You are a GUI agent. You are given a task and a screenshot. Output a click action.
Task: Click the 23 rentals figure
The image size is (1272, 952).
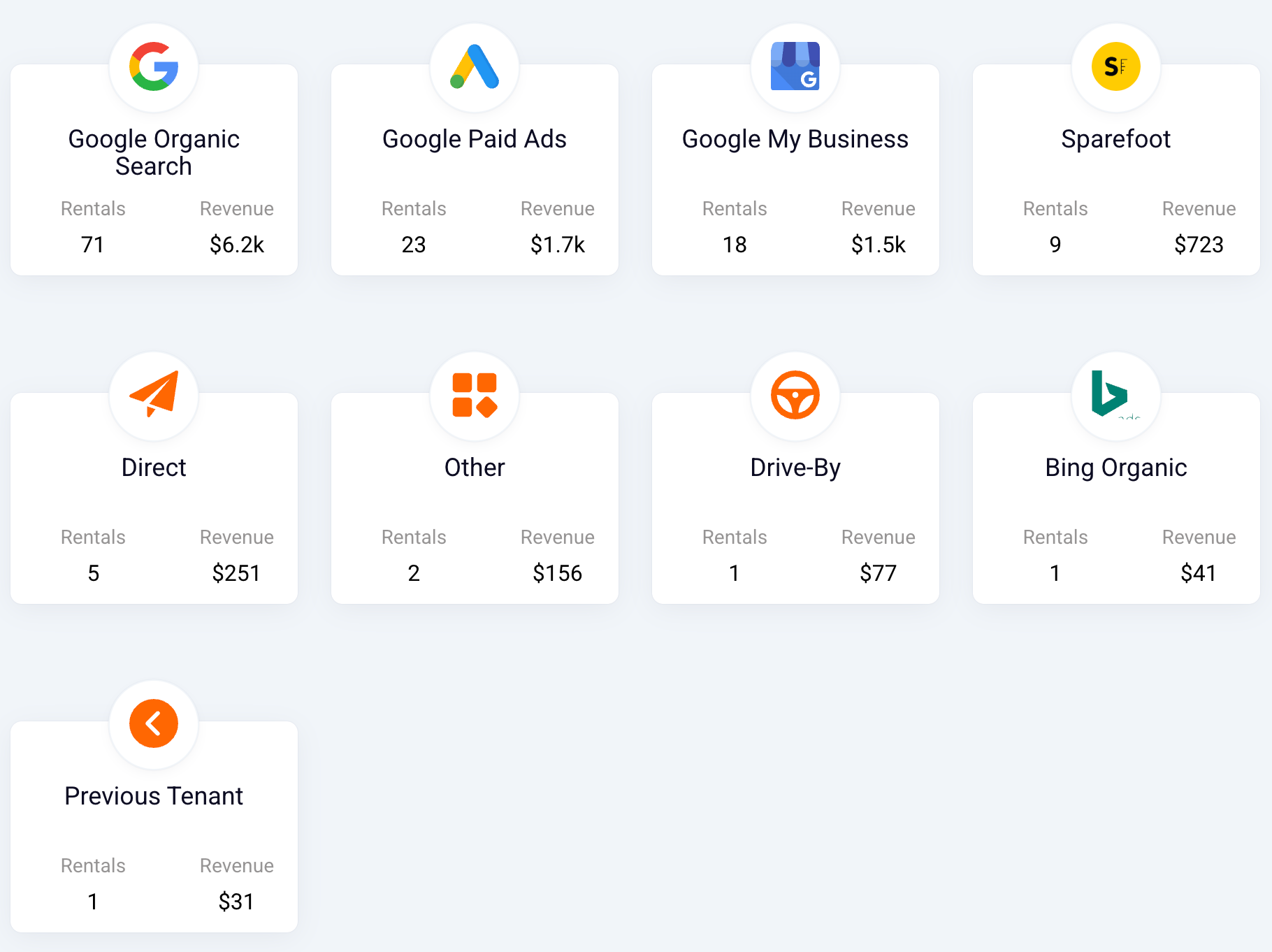point(414,245)
